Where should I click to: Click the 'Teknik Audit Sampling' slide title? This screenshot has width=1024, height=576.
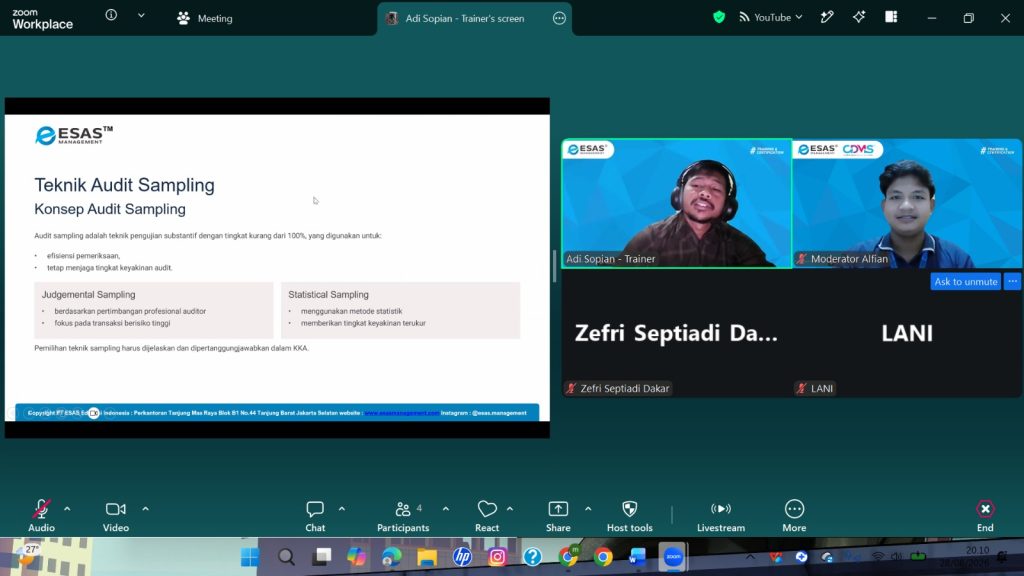pyautogui.click(x=124, y=185)
